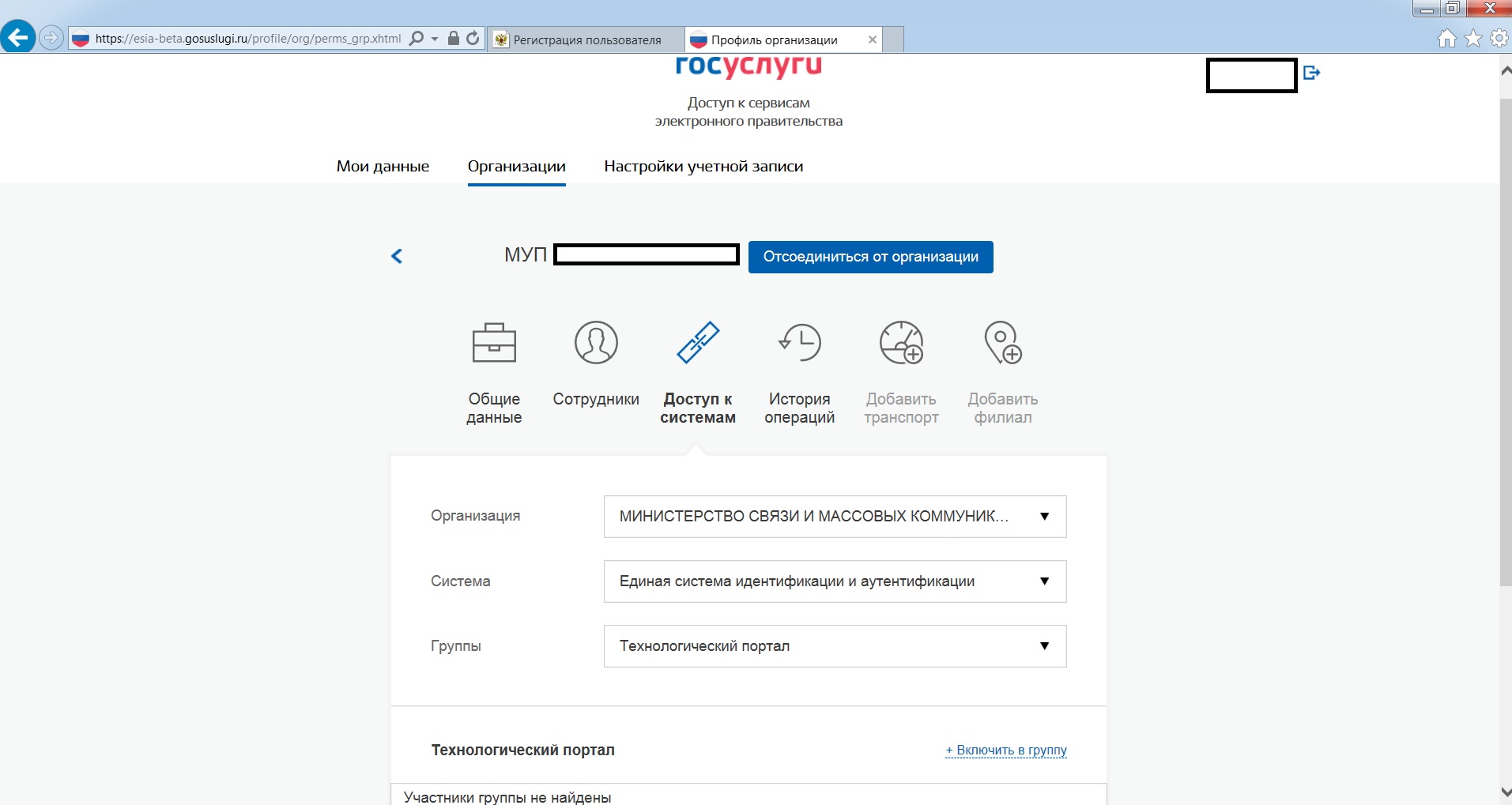
Task: Click the blank new tab button
Action: (893, 39)
